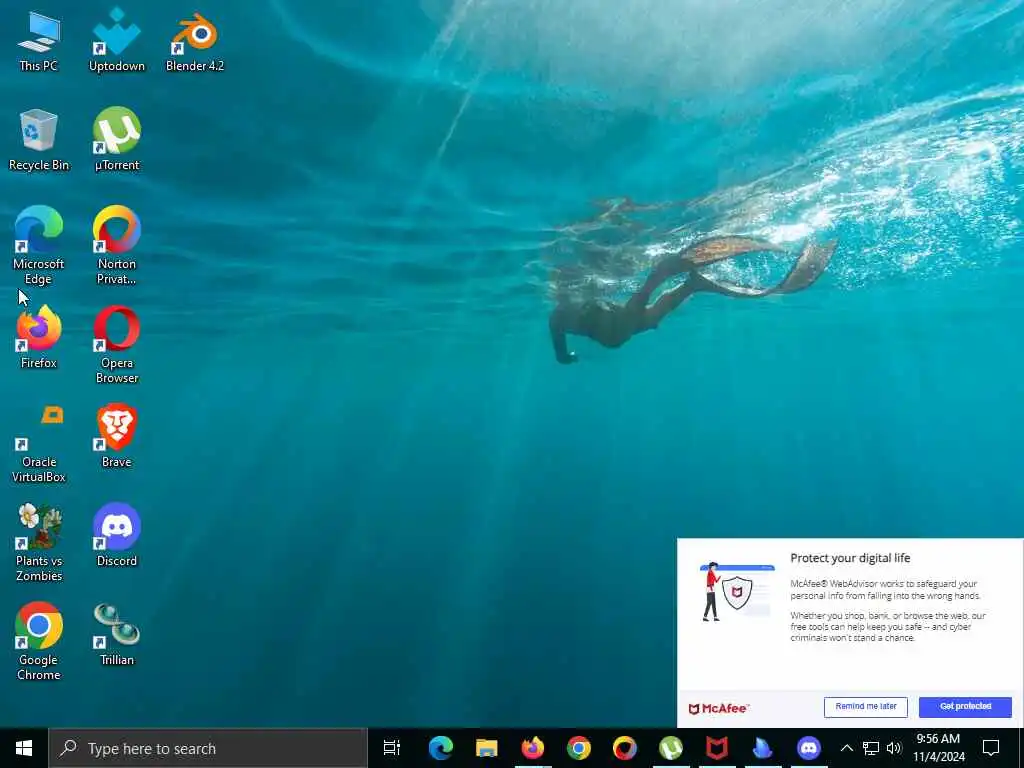
Task: Open the blue flame app on taskbar
Action: click(x=762, y=748)
